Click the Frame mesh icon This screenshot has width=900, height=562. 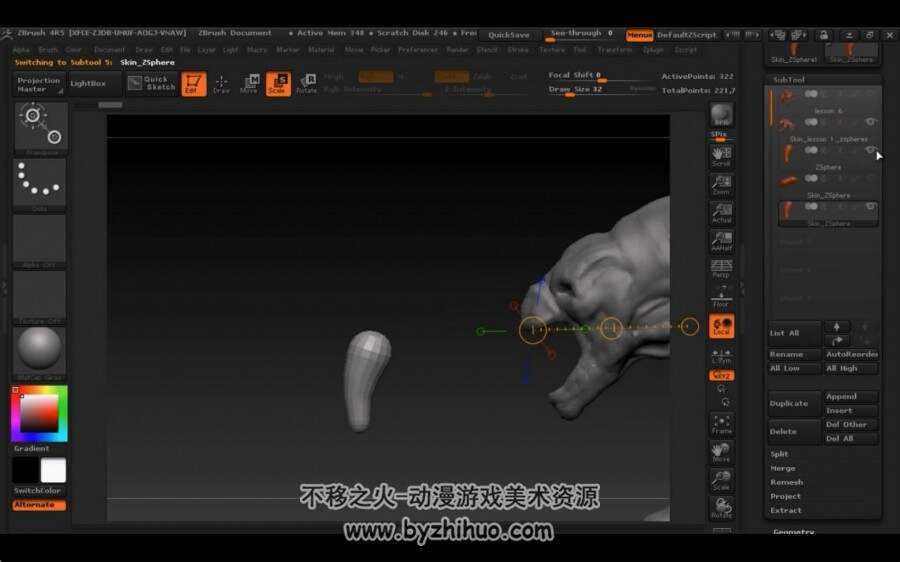721,424
